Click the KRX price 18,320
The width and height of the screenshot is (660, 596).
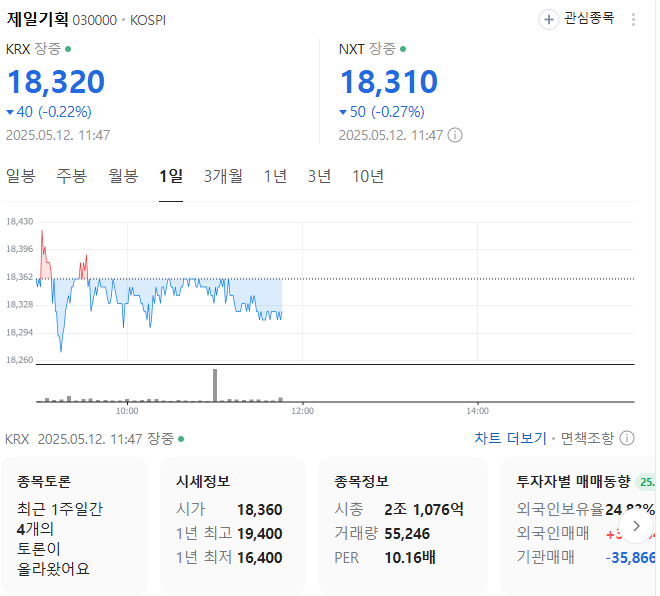tap(56, 82)
